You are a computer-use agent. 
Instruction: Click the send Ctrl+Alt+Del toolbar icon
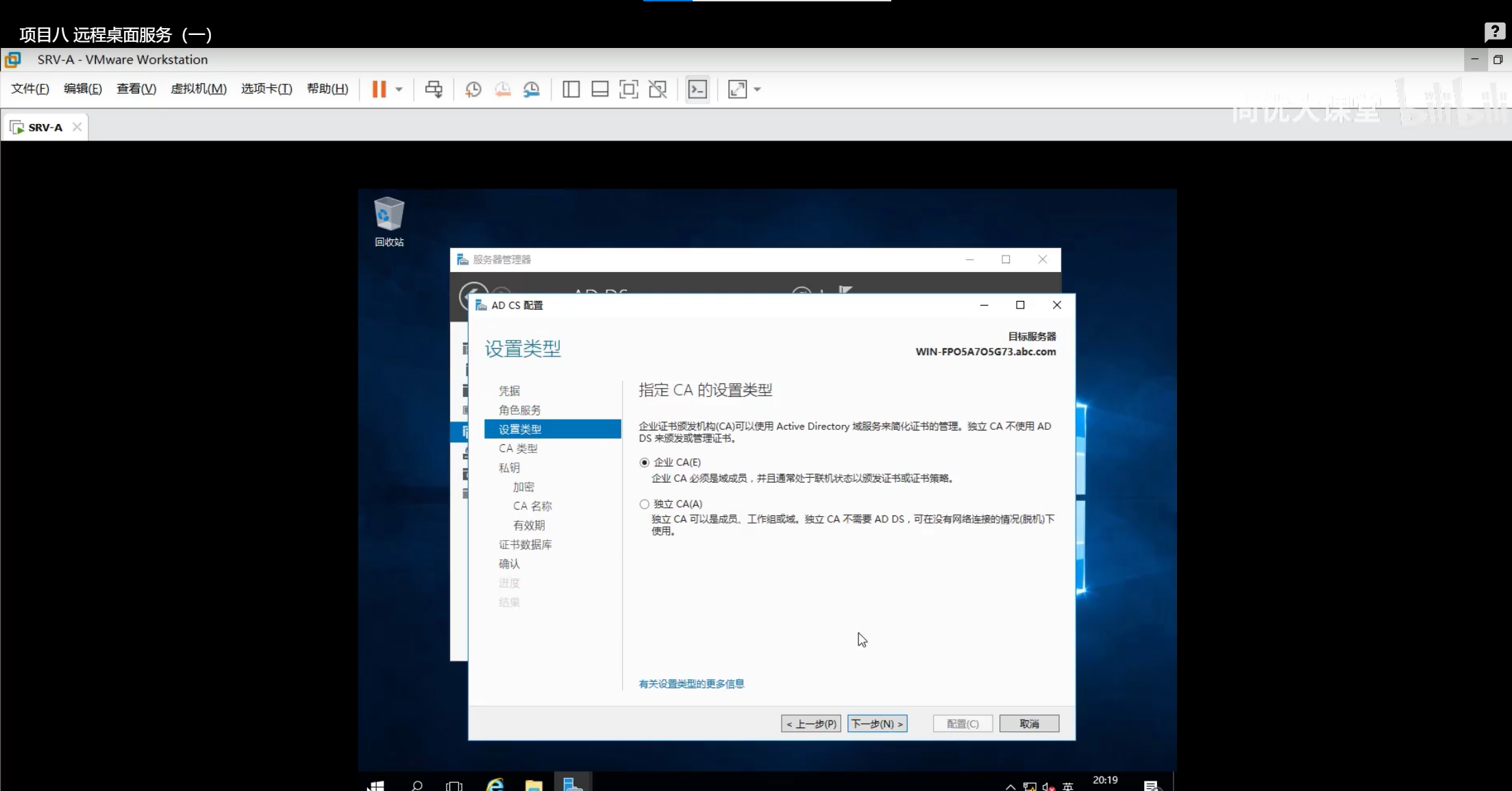(434, 89)
